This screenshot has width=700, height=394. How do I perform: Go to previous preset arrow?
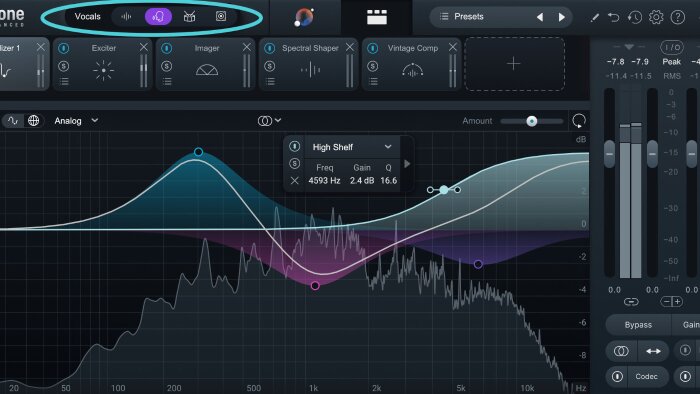(540, 17)
